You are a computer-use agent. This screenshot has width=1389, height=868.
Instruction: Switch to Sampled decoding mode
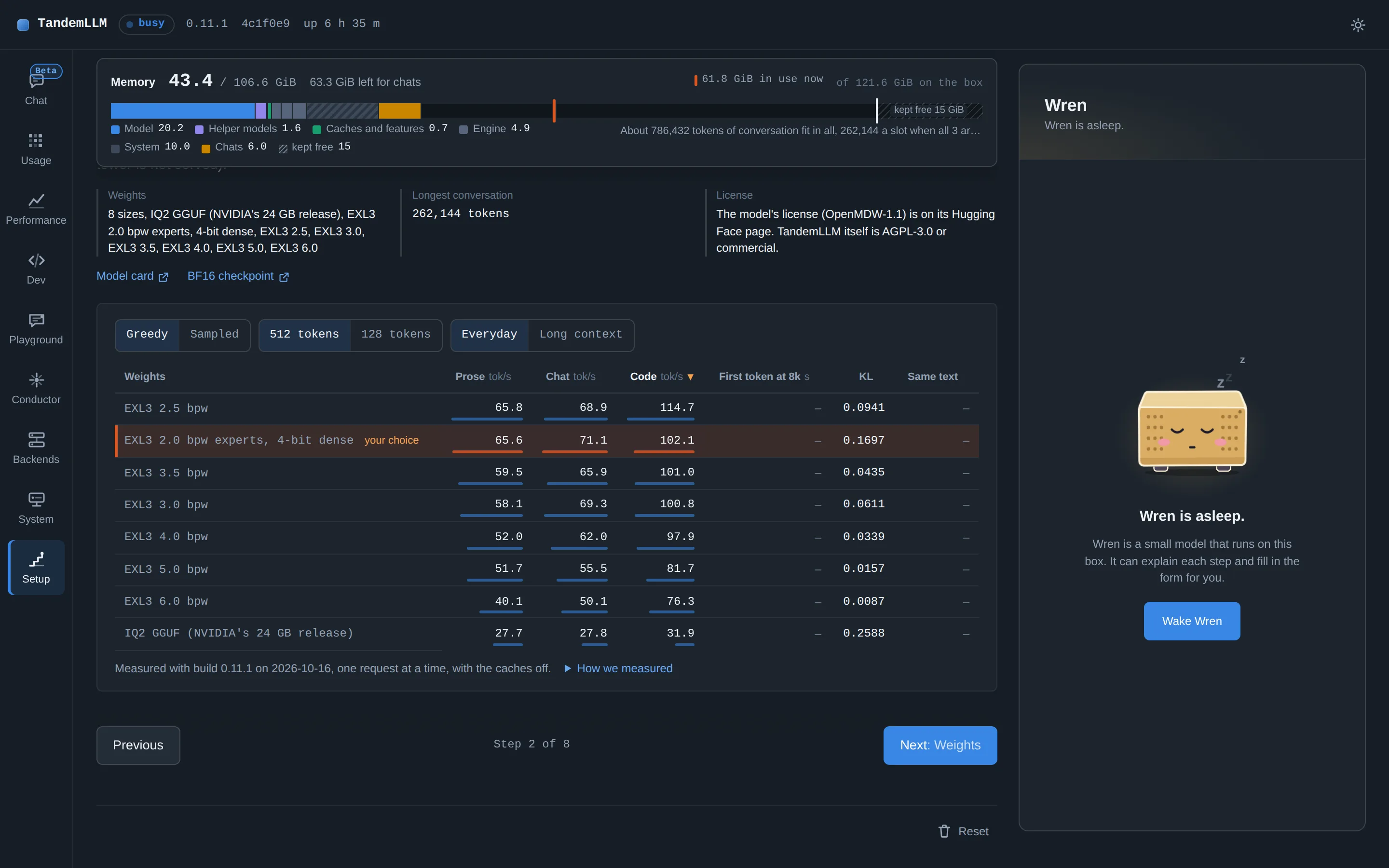coord(214,335)
